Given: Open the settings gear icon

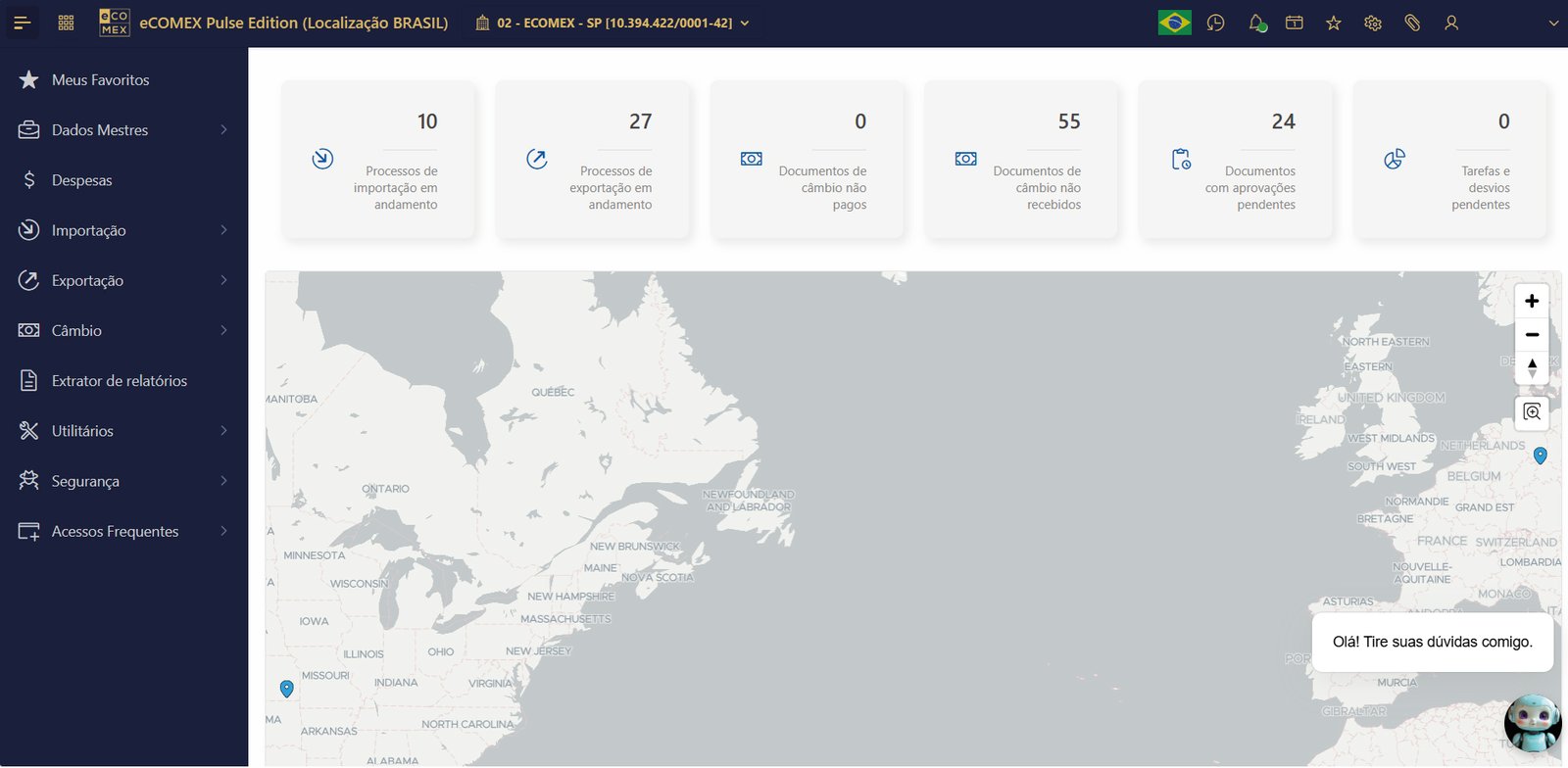Looking at the screenshot, I should (x=1372, y=23).
